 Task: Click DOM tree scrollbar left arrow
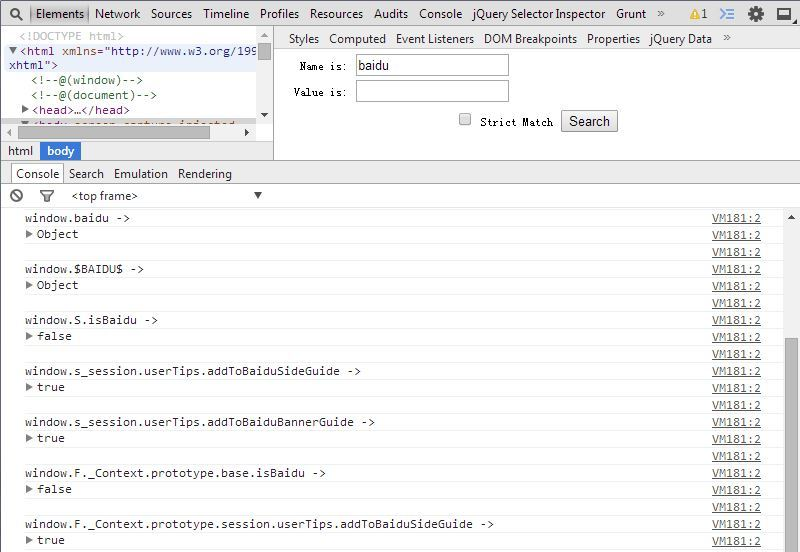[x=9, y=132]
